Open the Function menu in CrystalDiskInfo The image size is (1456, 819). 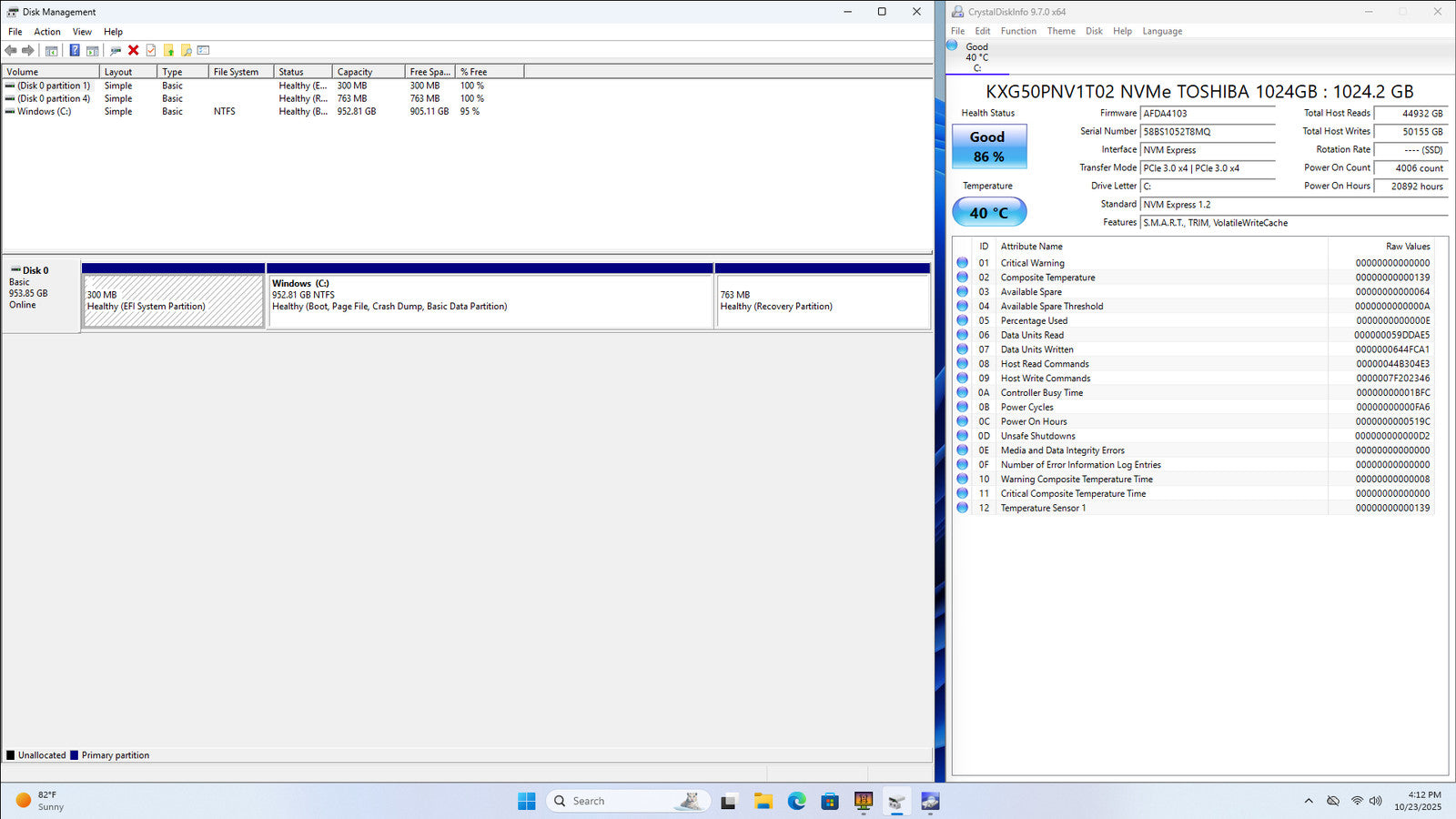(x=1018, y=31)
